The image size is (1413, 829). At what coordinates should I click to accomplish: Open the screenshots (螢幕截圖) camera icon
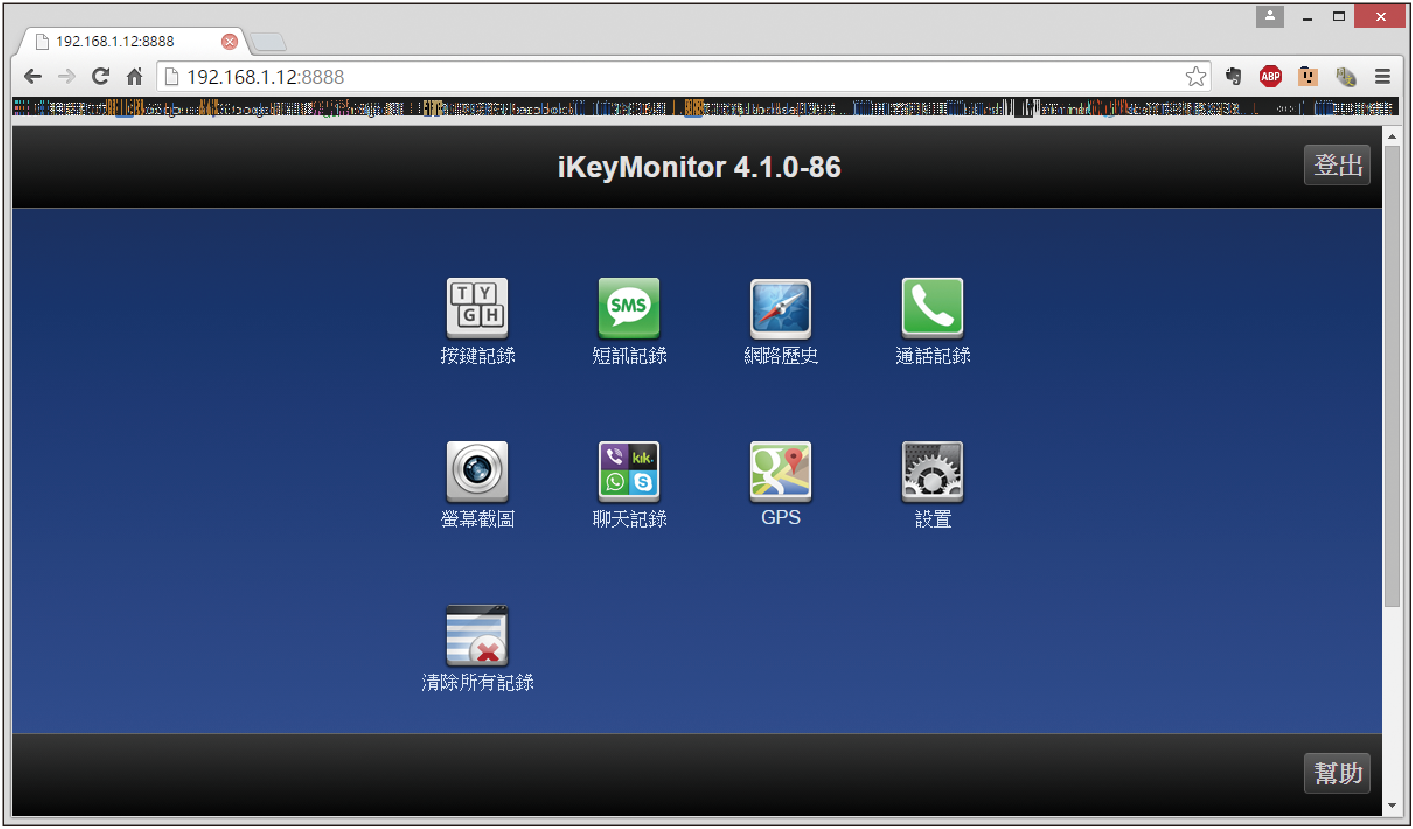(x=477, y=471)
